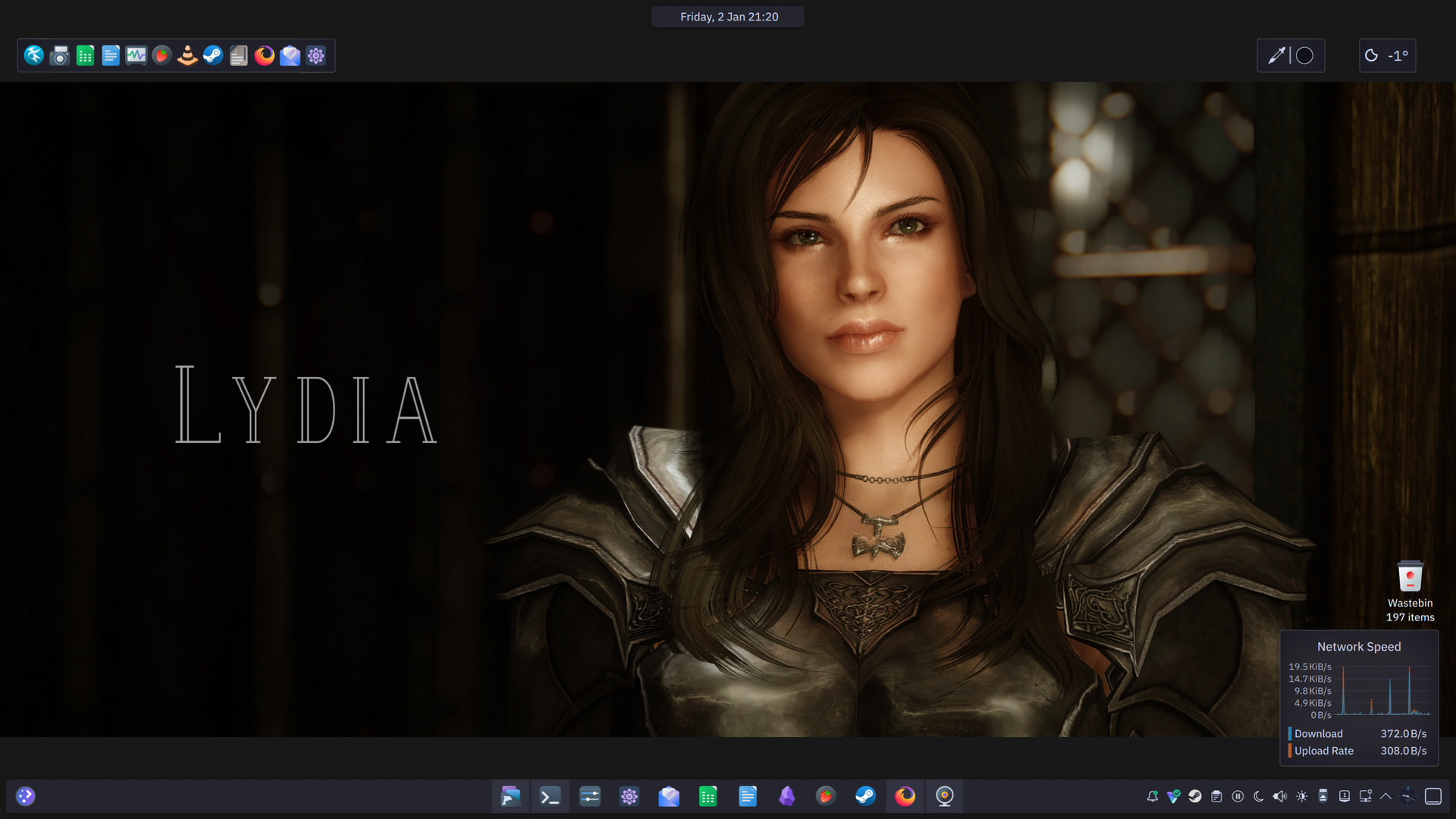Click the date and time display
1456x819 pixels.
click(728, 17)
